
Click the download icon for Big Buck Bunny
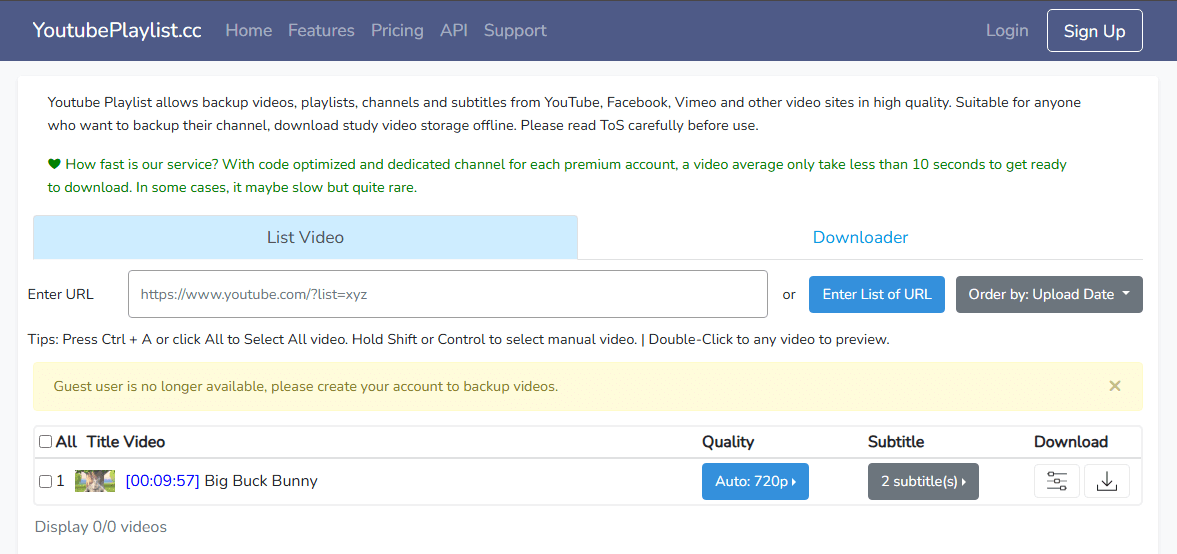pyautogui.click(x=1106, y=481)
